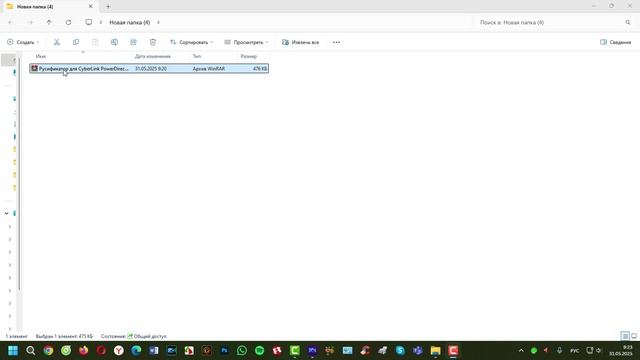Open Opera browser from the taskbar
The width and height of the screenshot is (640, 360).
click(x=101, y=351)
